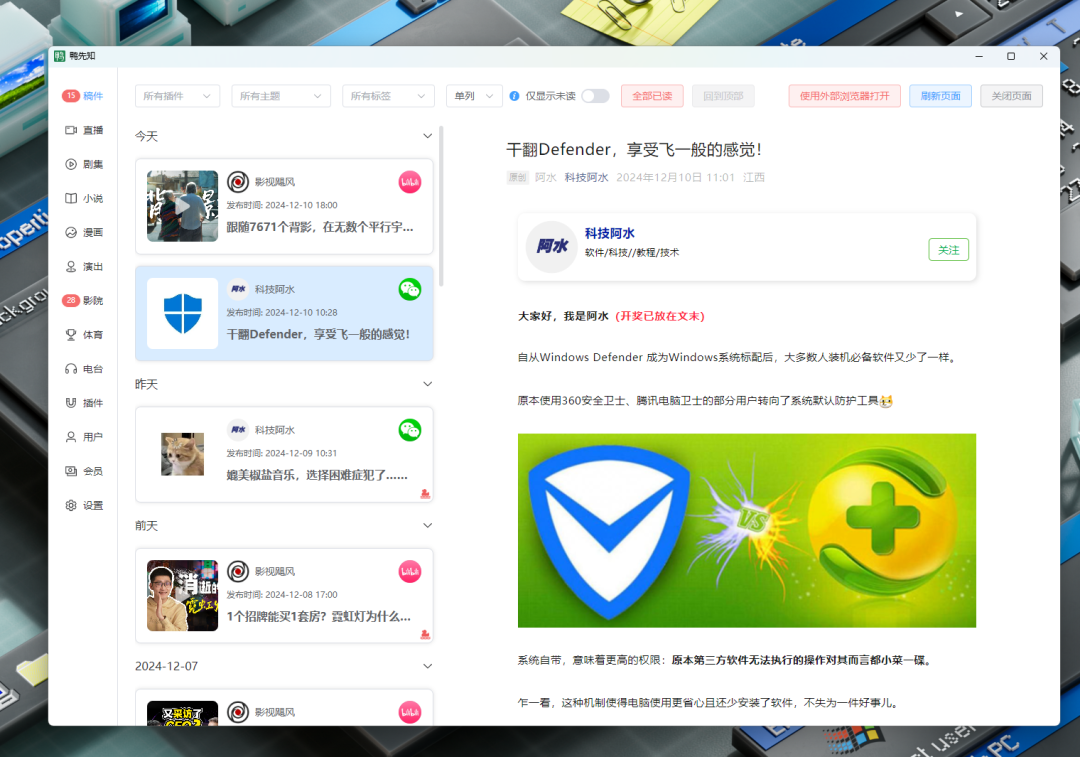Click the 科技阿水 link in the byline
The height and width of the screenshot is (757, 1080).
pos(586,178)
